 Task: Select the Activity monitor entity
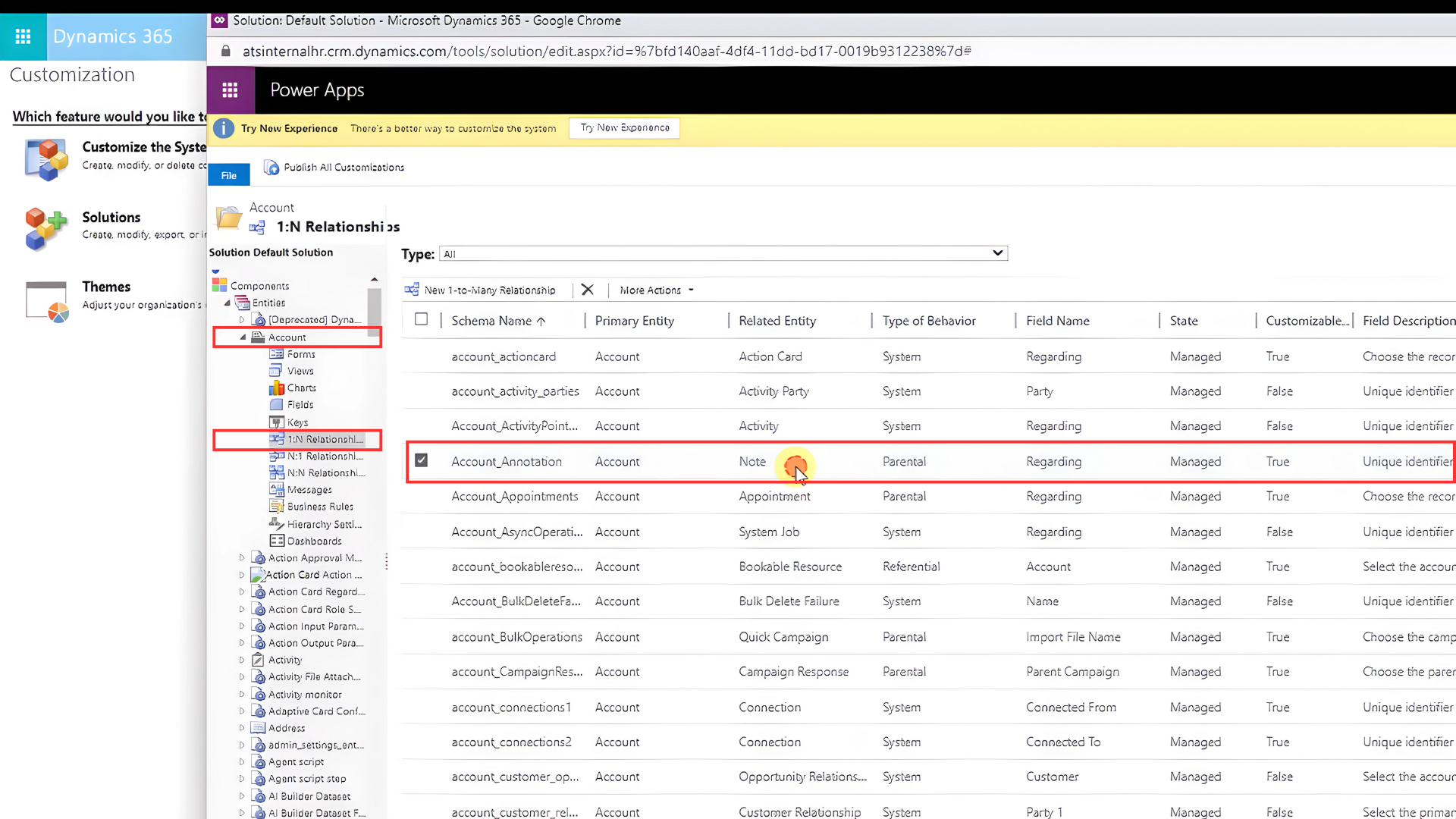coord(305,695)
